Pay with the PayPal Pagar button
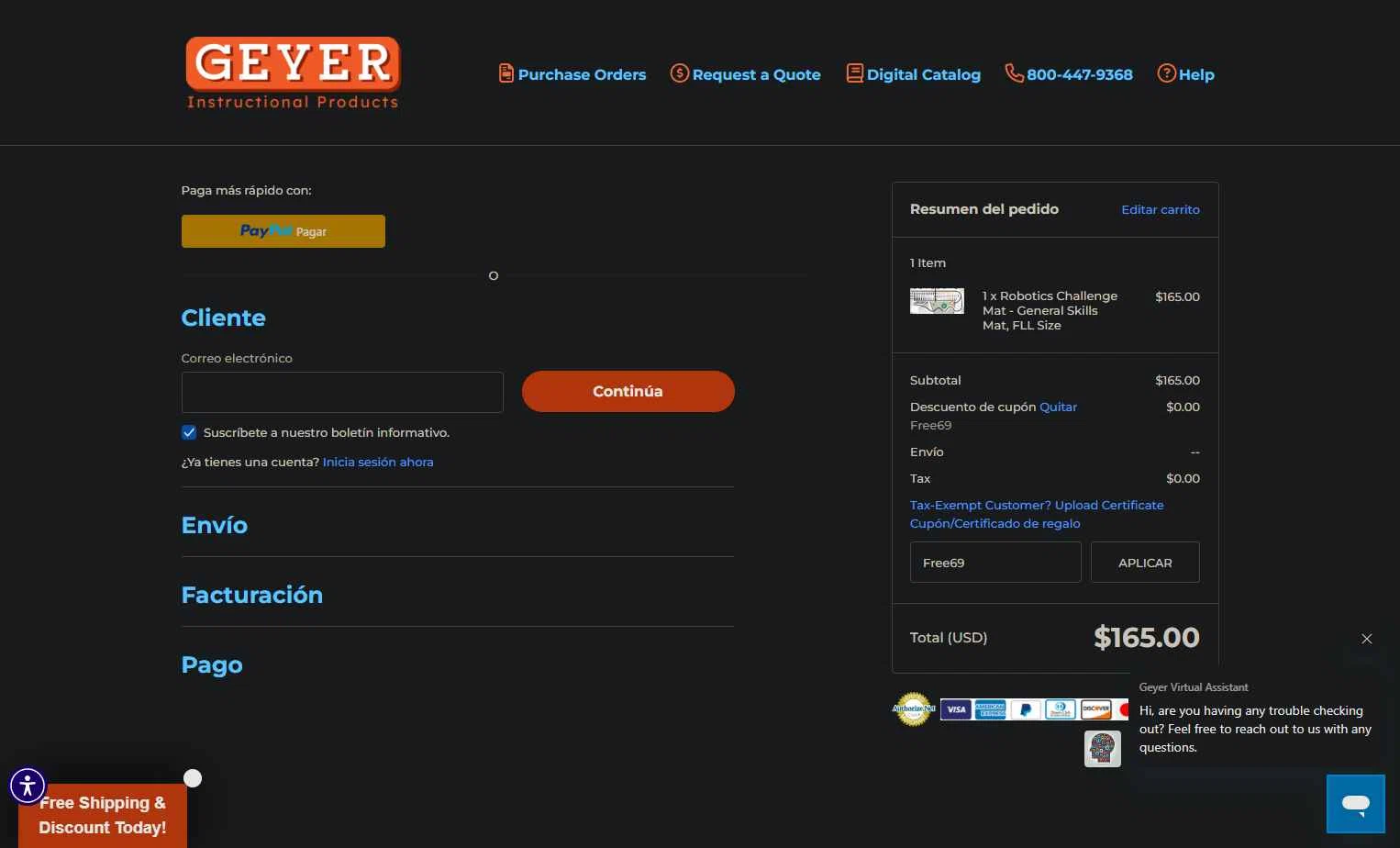 click(283, 231)
